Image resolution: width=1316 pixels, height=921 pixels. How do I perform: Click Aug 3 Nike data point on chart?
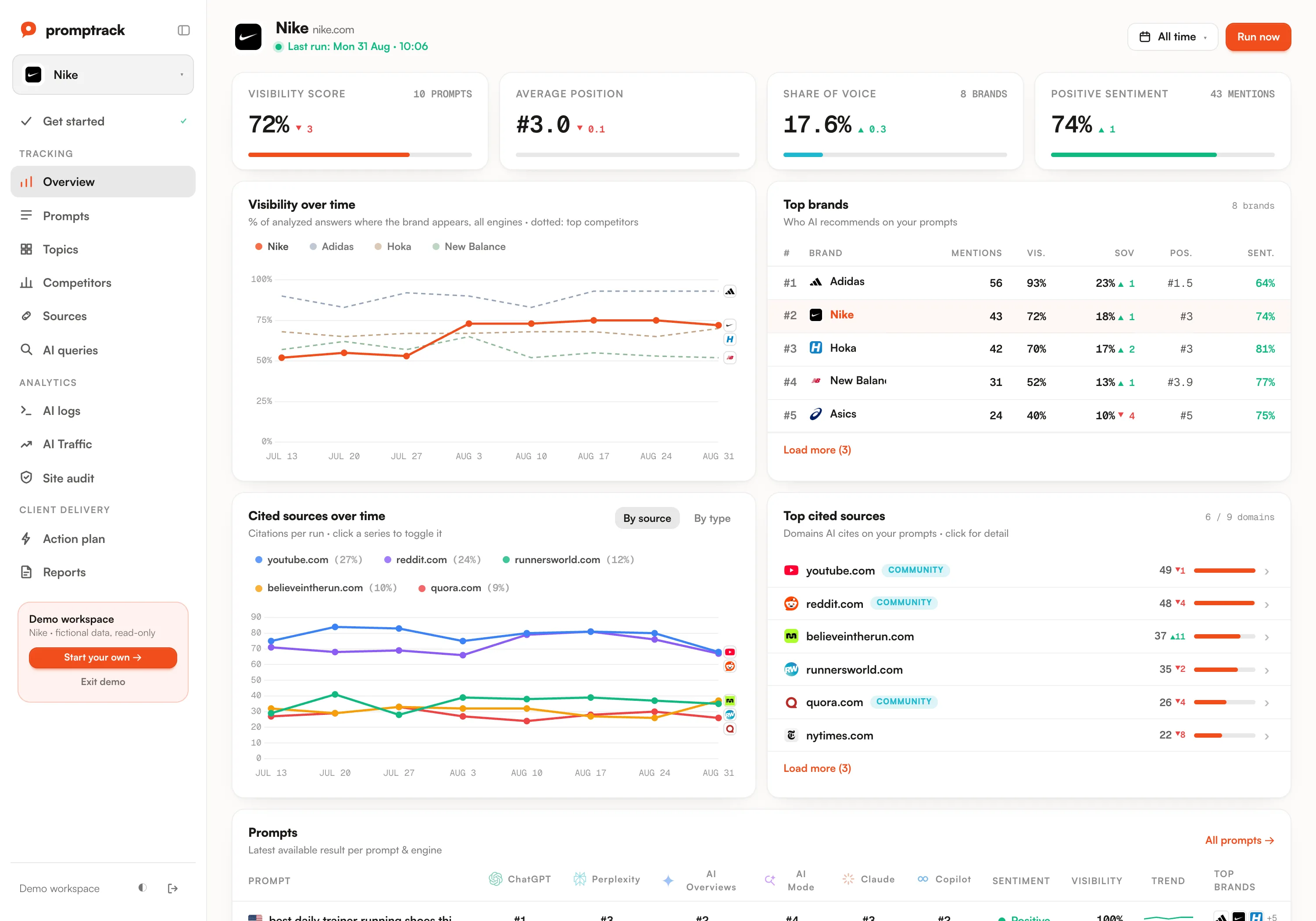coord(469,324)
